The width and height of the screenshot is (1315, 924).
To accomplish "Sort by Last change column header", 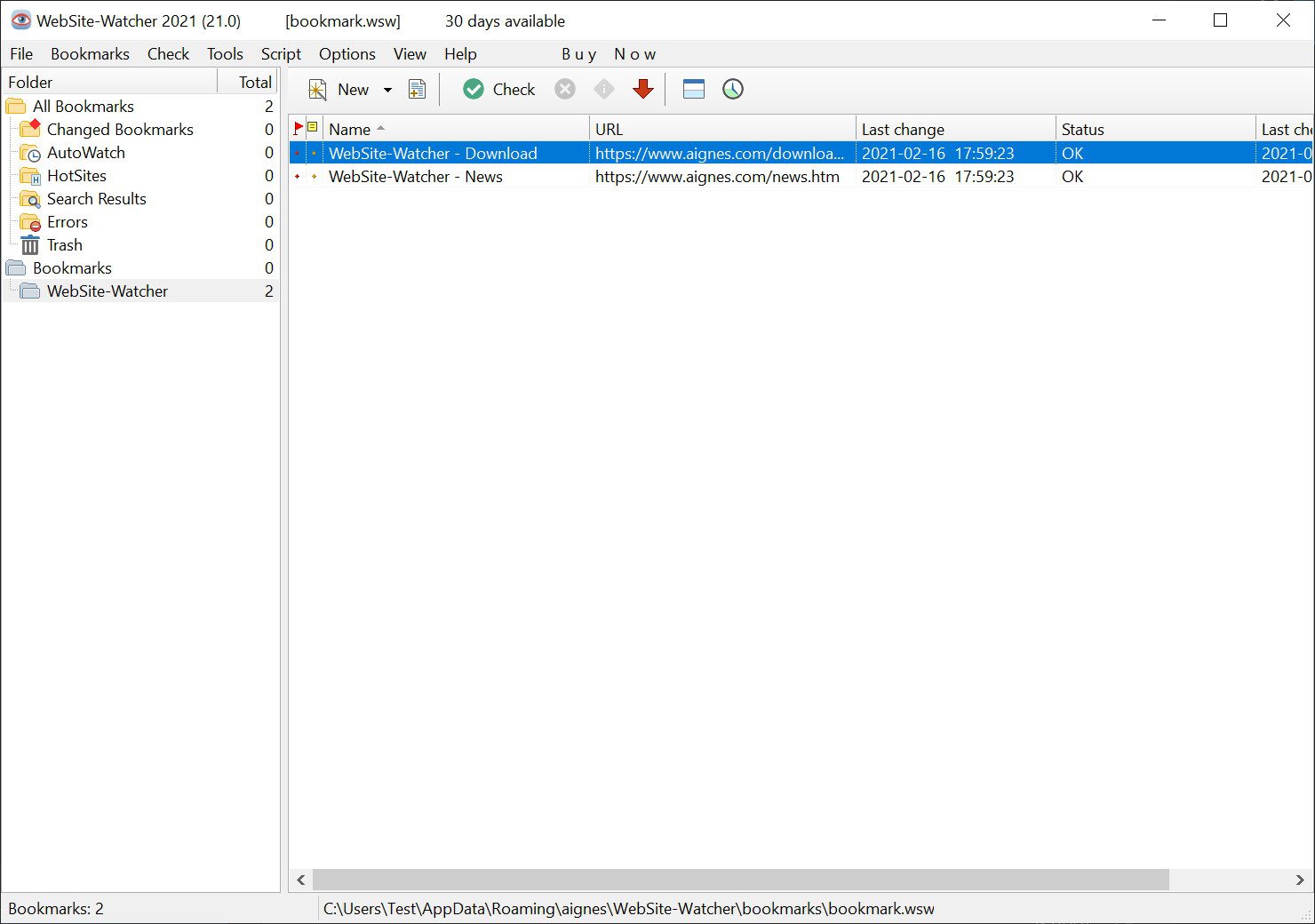I will pyautogui.click(x=955, y=130).
